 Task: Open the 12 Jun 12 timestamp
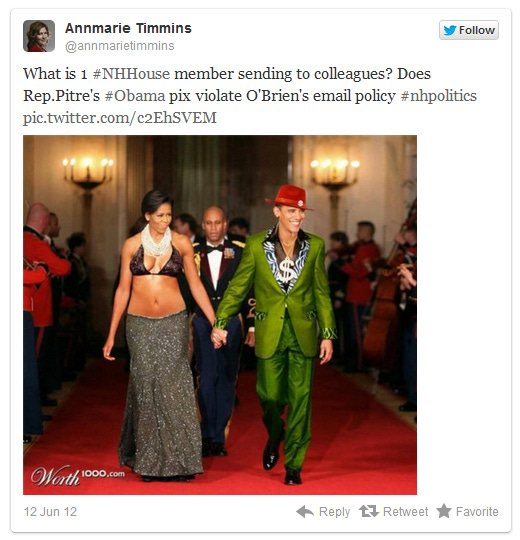point(50,512)
